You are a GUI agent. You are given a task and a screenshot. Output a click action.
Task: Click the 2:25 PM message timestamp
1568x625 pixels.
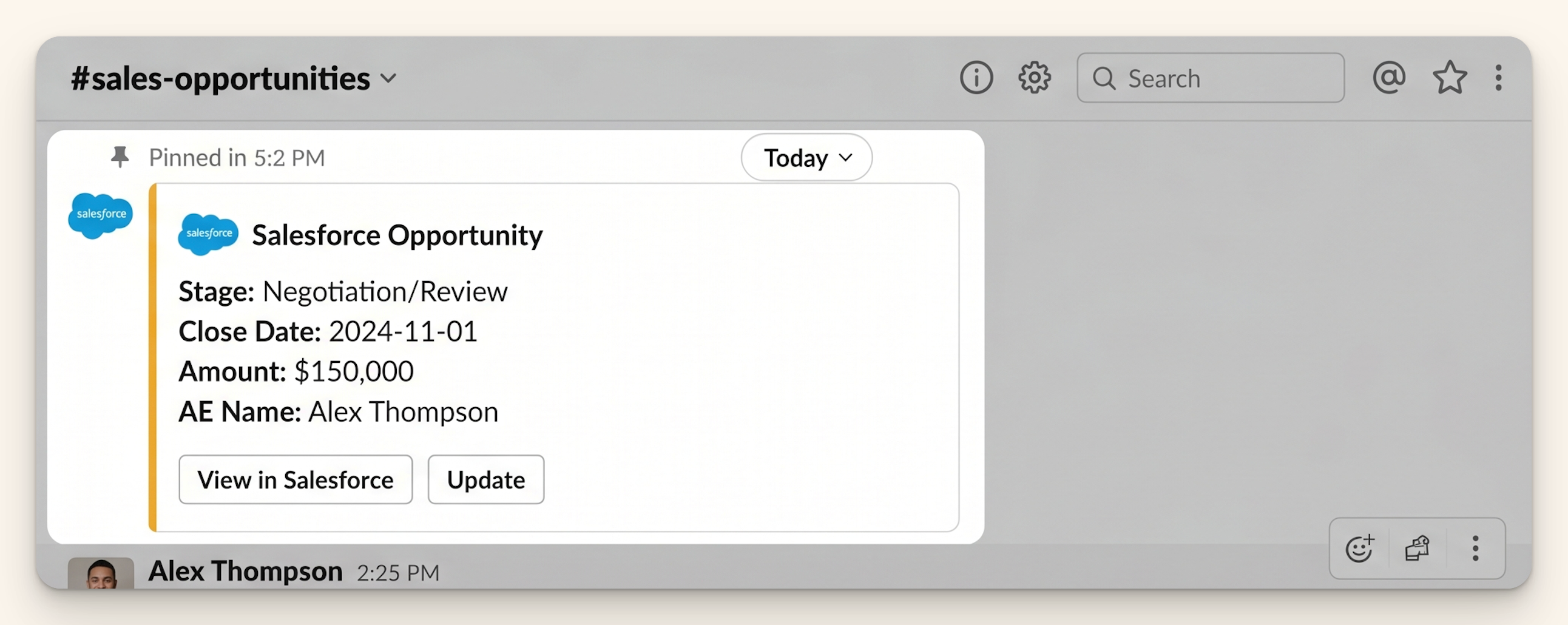398,573
